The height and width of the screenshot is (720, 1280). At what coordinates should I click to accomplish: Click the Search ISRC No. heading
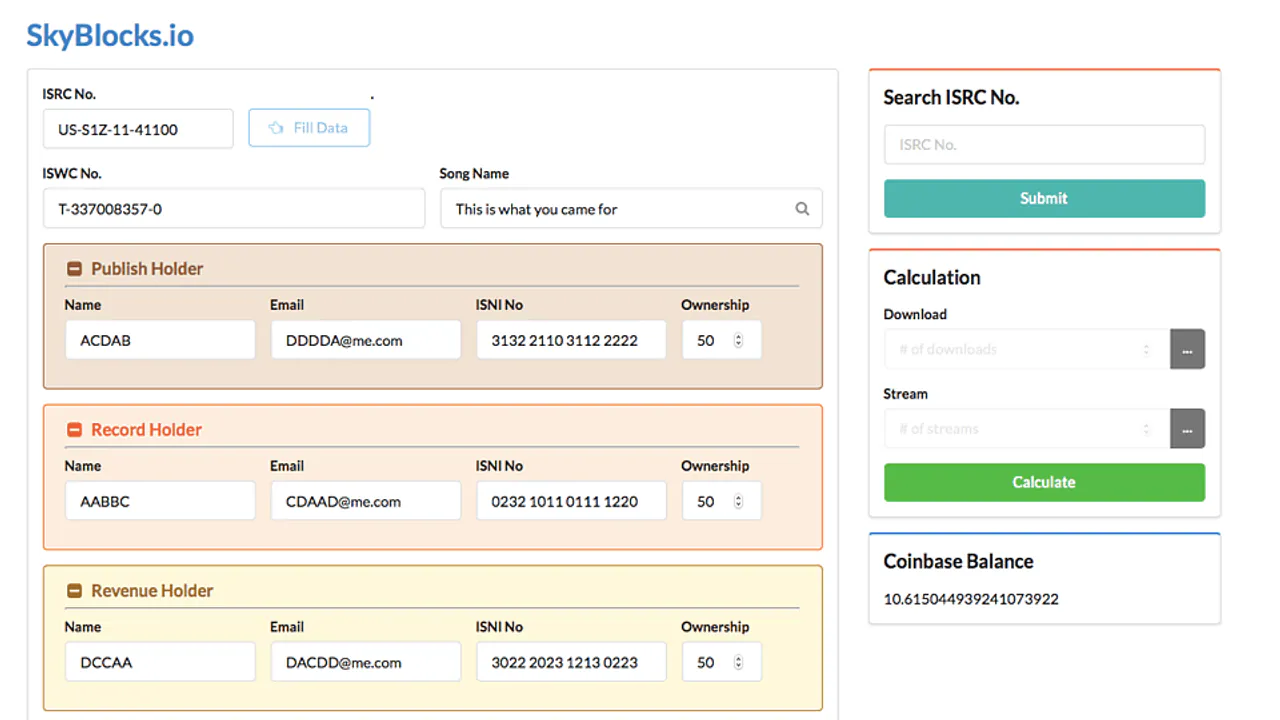pos(951,98)
